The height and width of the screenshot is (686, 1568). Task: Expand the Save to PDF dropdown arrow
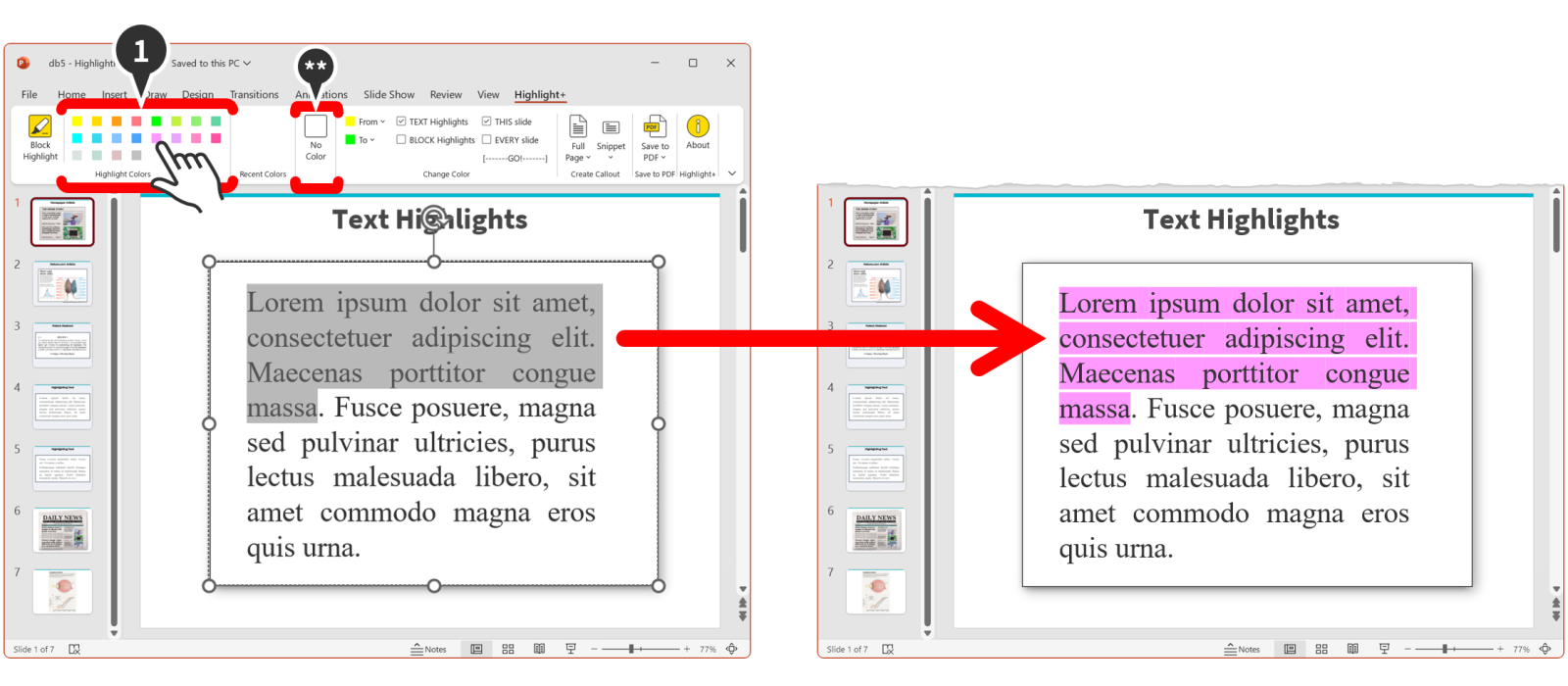[x=663, y=158]
